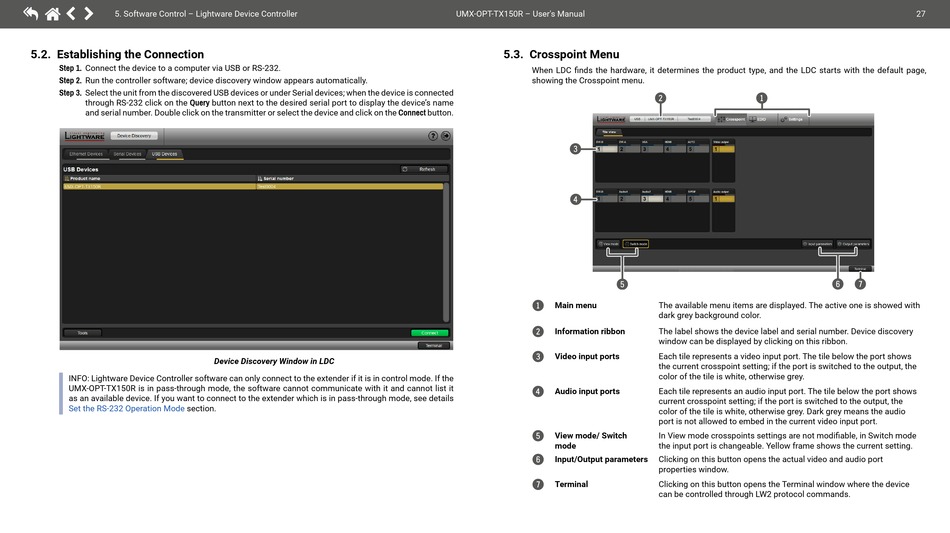Click the exit arrow icon in Device Discovery
The height and width of the screenshot is (533, 950).
(x=445, y=136)
